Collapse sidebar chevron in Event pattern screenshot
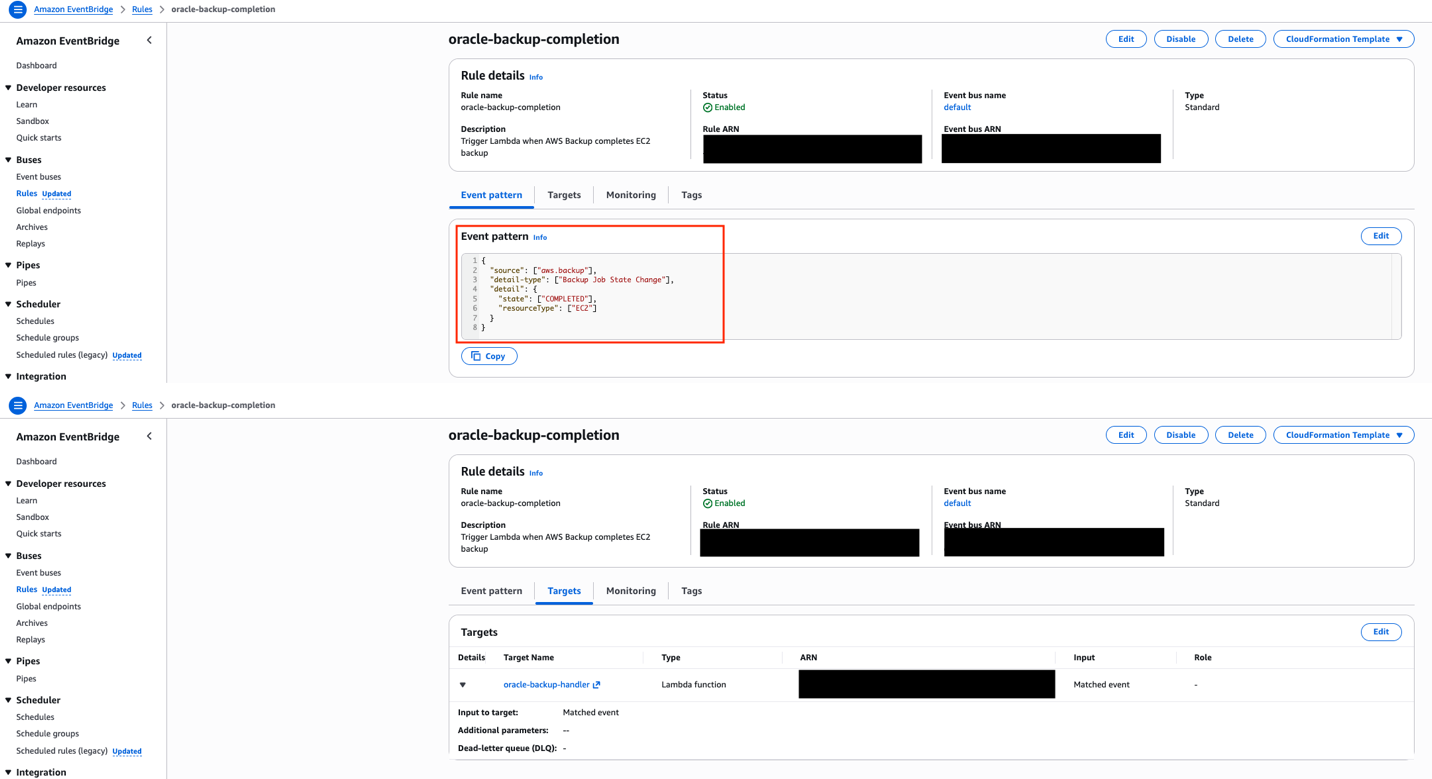This screenshot has height=779, width=1432. 149,41
